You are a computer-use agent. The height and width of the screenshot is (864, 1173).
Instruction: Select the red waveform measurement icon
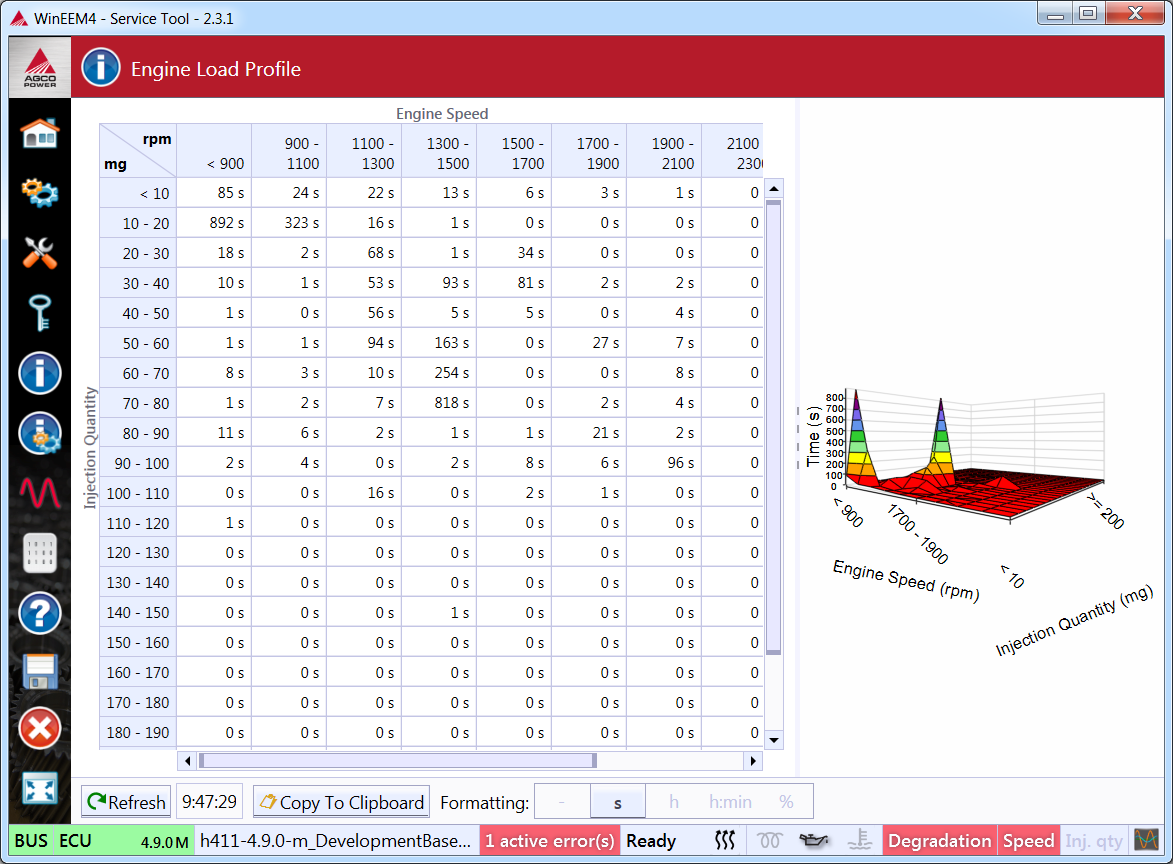40,493
